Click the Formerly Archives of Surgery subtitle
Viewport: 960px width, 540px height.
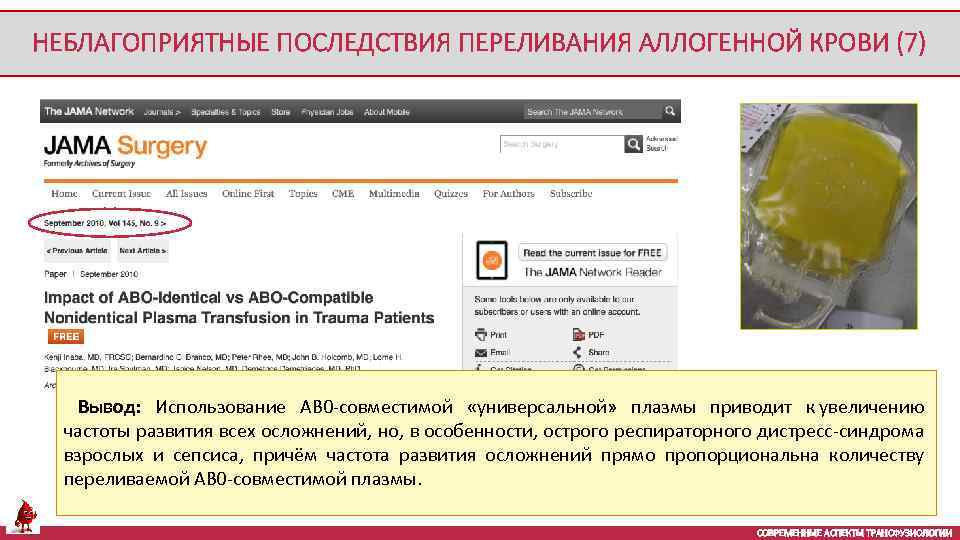[89, 163]
